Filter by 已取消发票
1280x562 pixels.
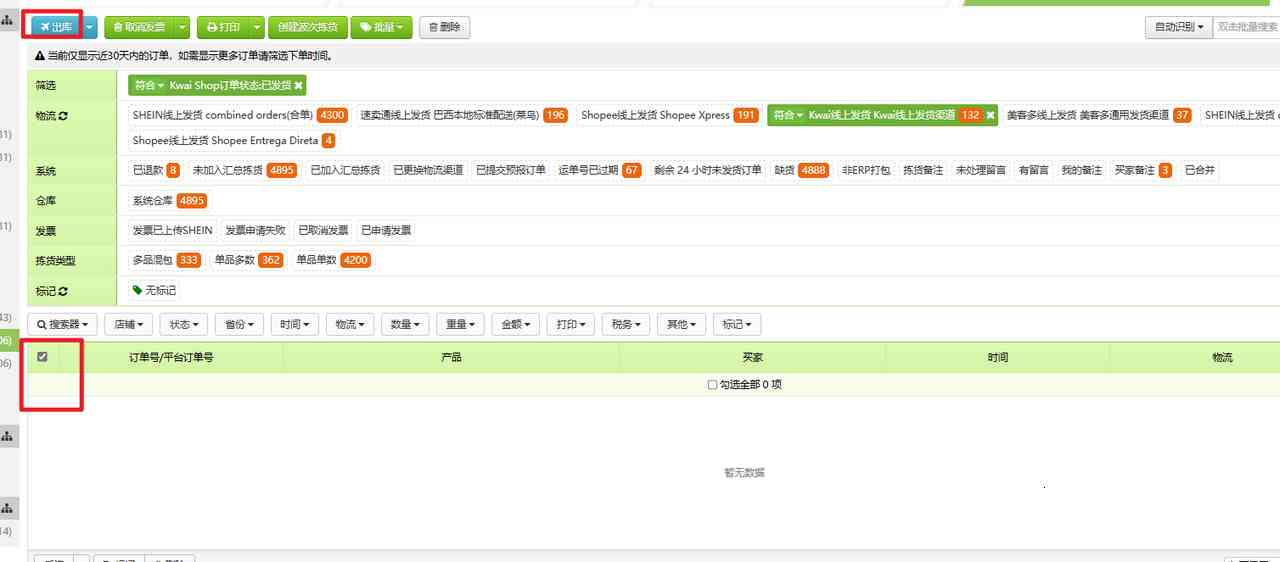tap(323, 230)
